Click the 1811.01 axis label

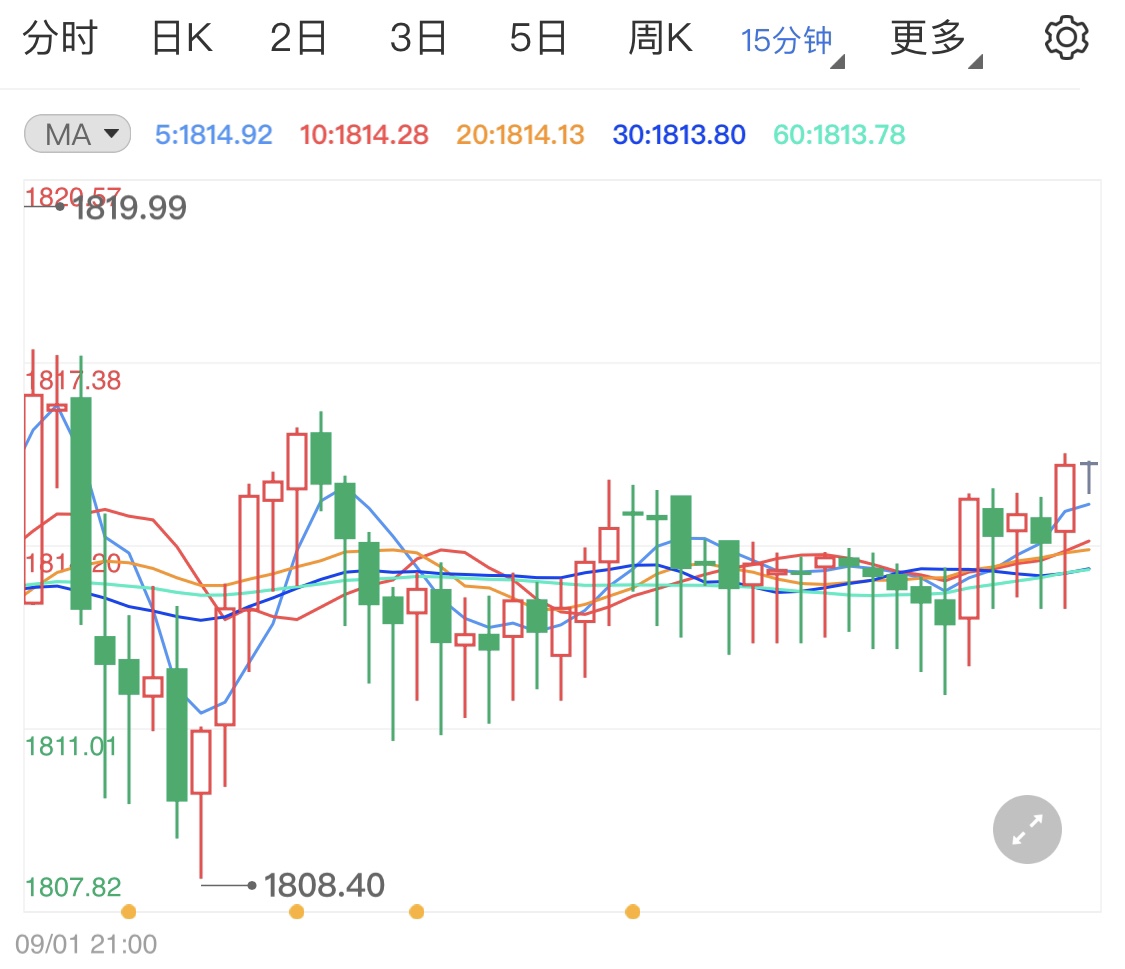pyautogui.click(x=70, y=747)
